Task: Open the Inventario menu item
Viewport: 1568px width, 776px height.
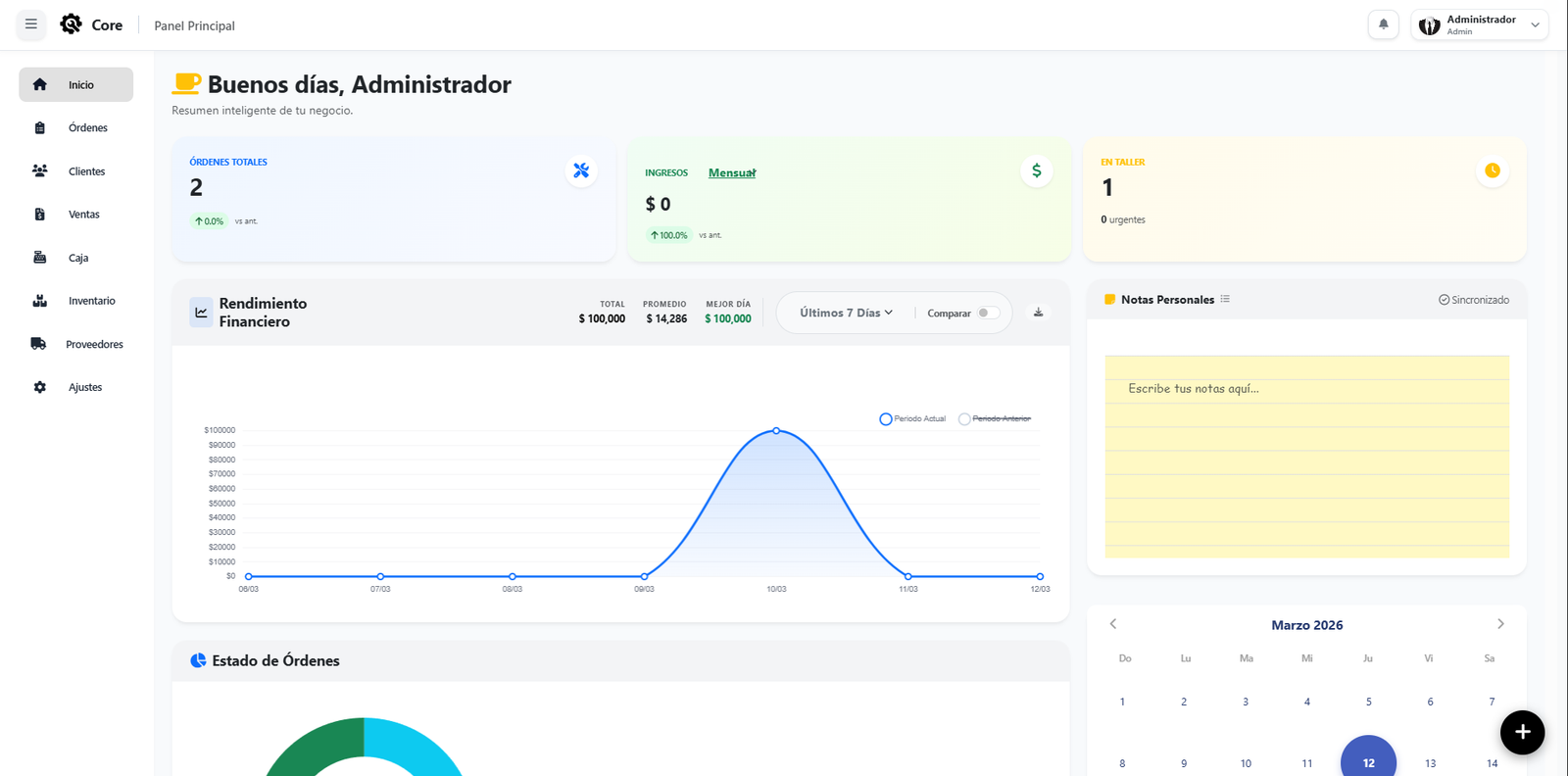Action: [75, 301]
